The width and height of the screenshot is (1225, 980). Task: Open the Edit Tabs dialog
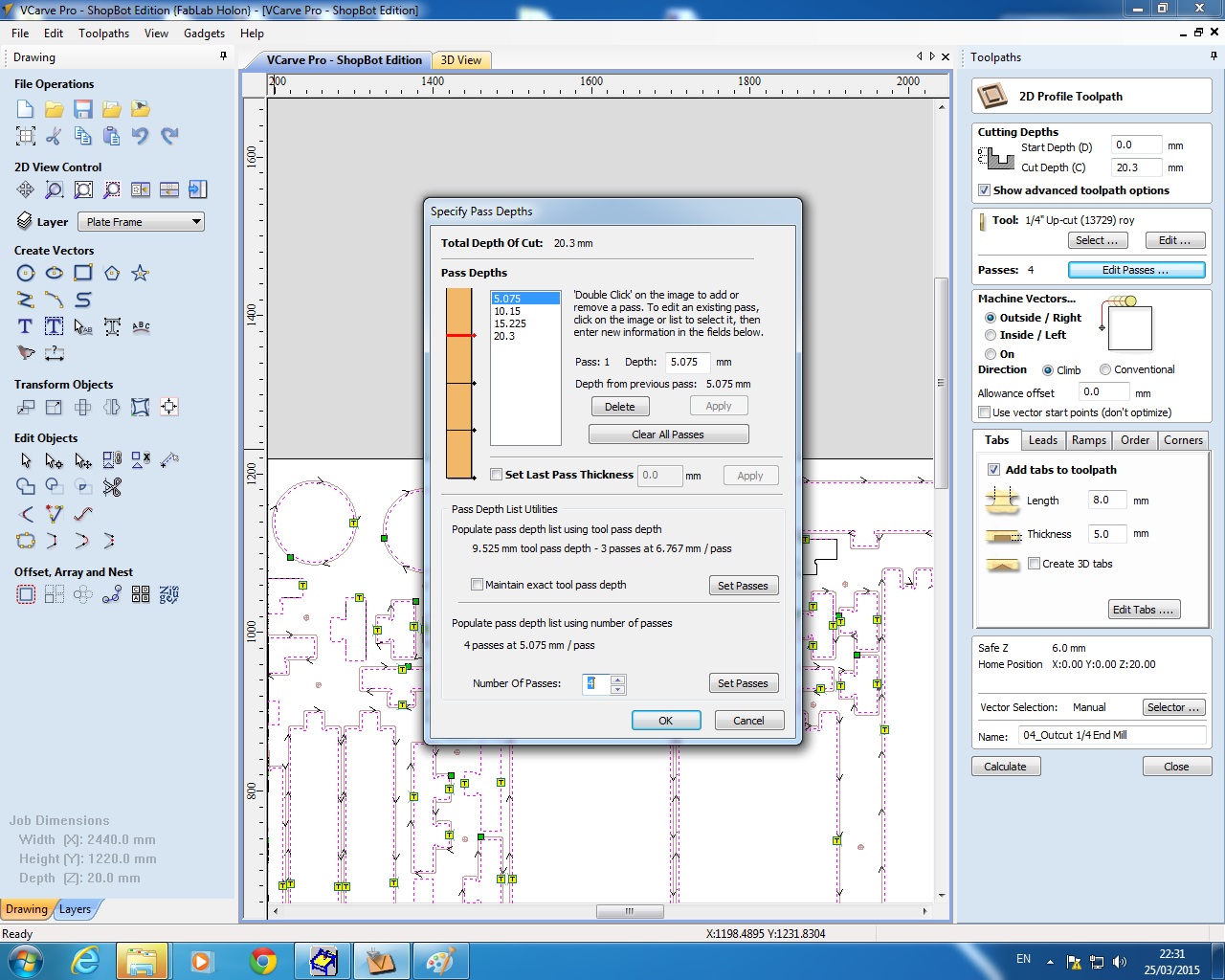pyautogui.click(x=1143, y=610)
